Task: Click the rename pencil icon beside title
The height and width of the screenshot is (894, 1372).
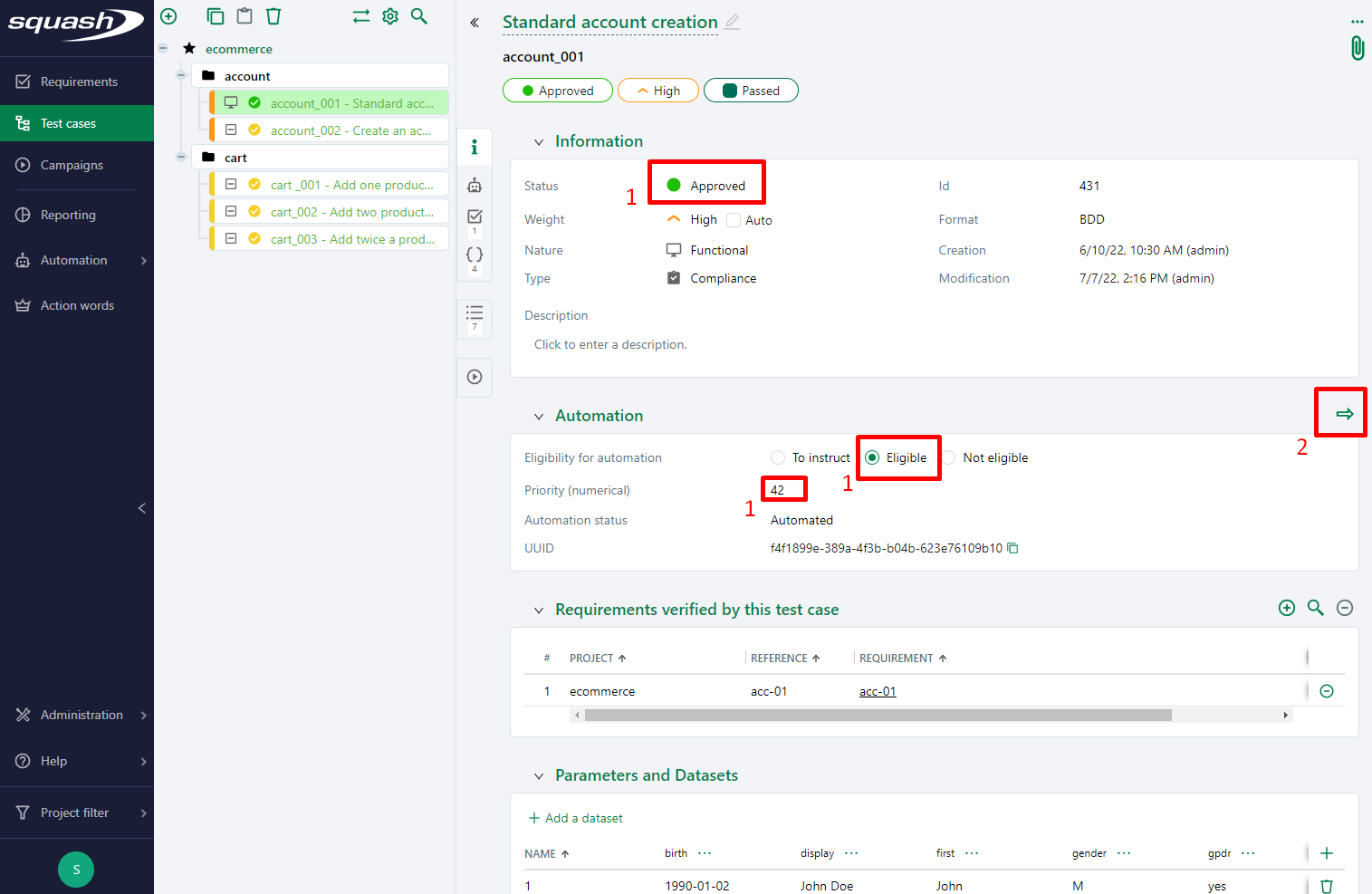Action: (x=732, y=22)
